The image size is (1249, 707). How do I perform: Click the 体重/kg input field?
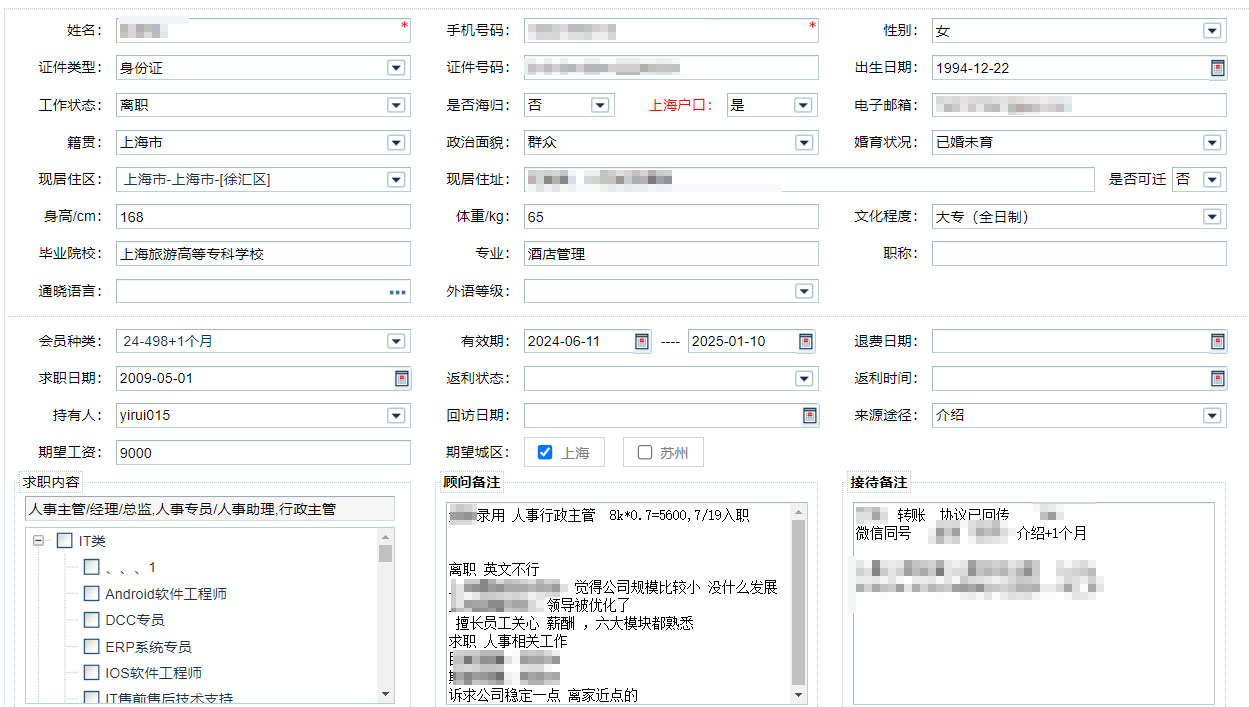671,217
